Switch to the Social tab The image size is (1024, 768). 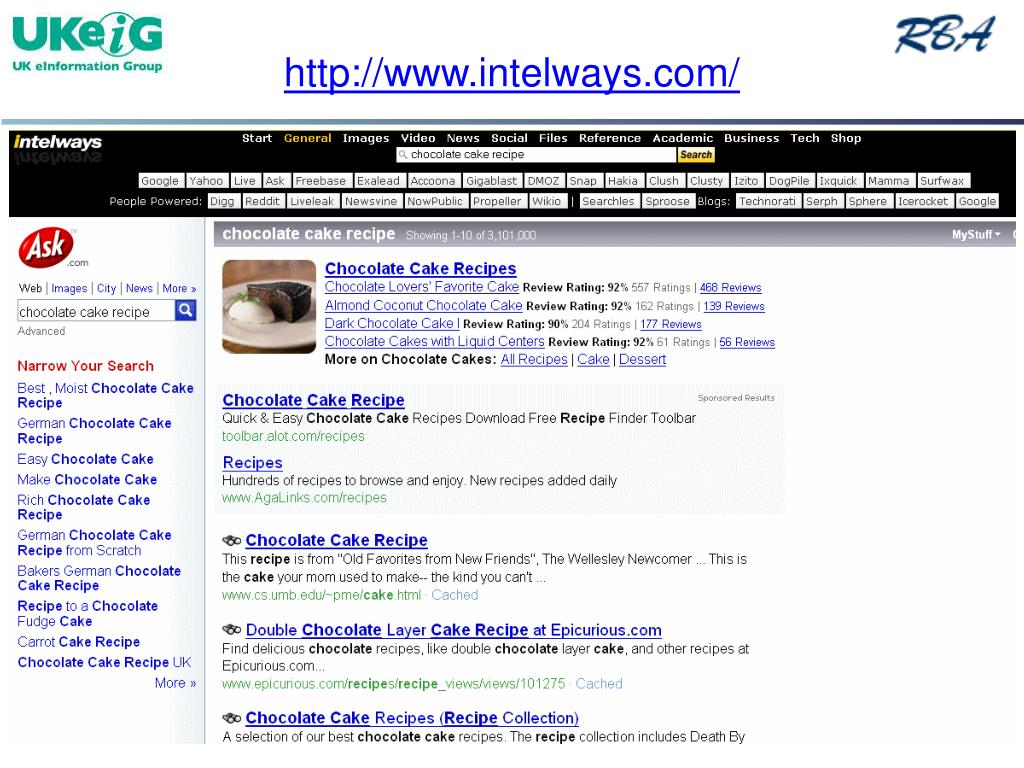point(509,138)
